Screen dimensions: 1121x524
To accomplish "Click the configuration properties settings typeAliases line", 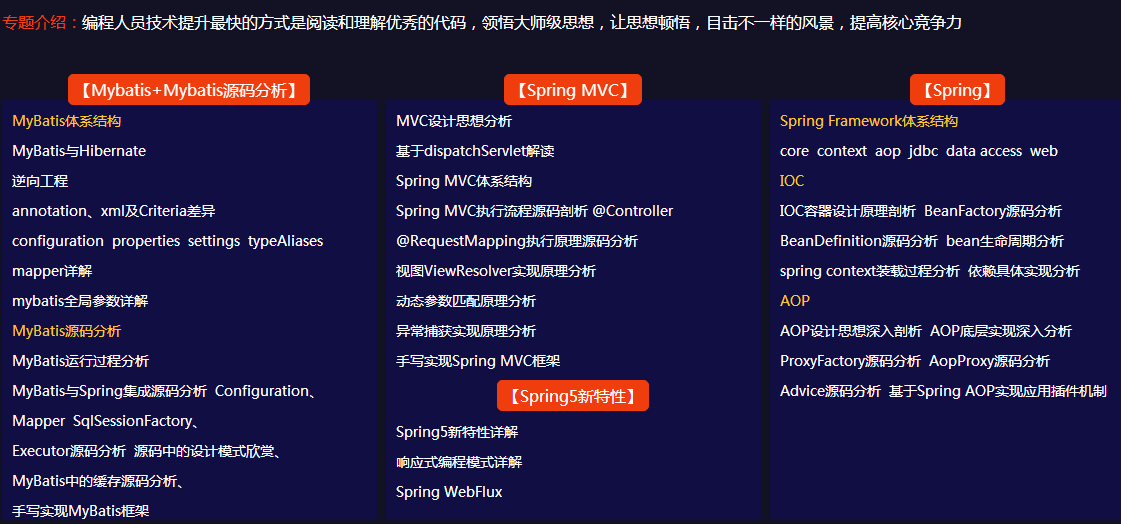I will tap(167, 242).
